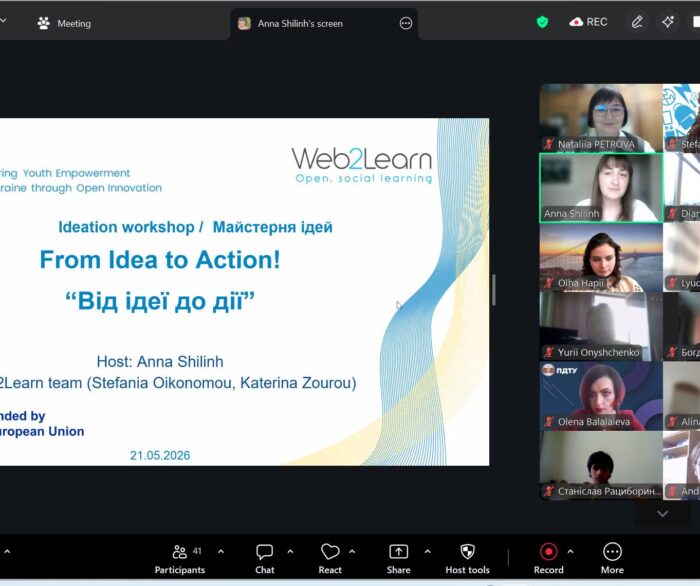Select Olha Hapii's video tile
The image size is (700, 586).
pyautogui.click(x=601, y=257)
